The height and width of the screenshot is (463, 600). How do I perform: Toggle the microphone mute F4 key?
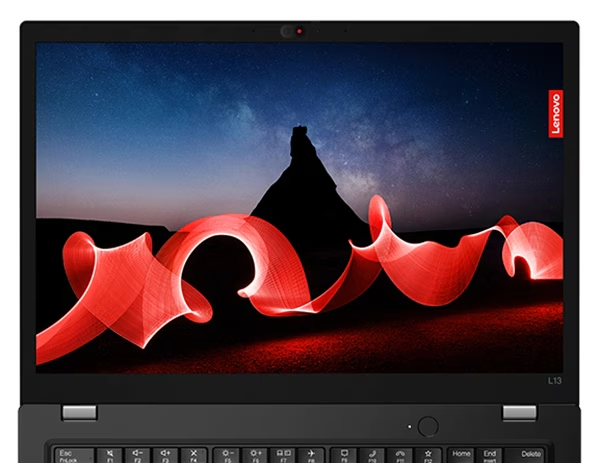194,455
